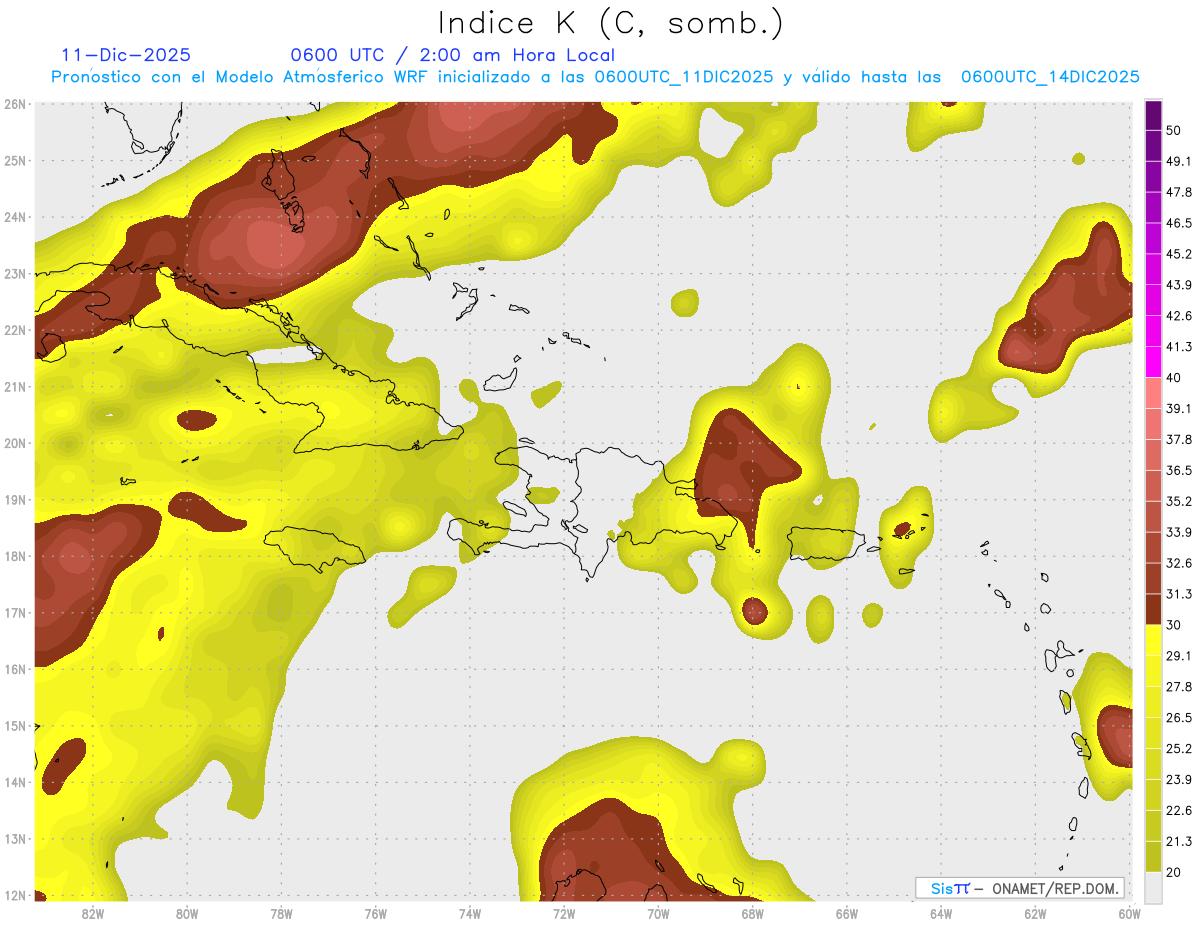The width and height of the screenshot is (1200, 927).
Task: Click the latitude label '12N'
Action: click(14, 895)
